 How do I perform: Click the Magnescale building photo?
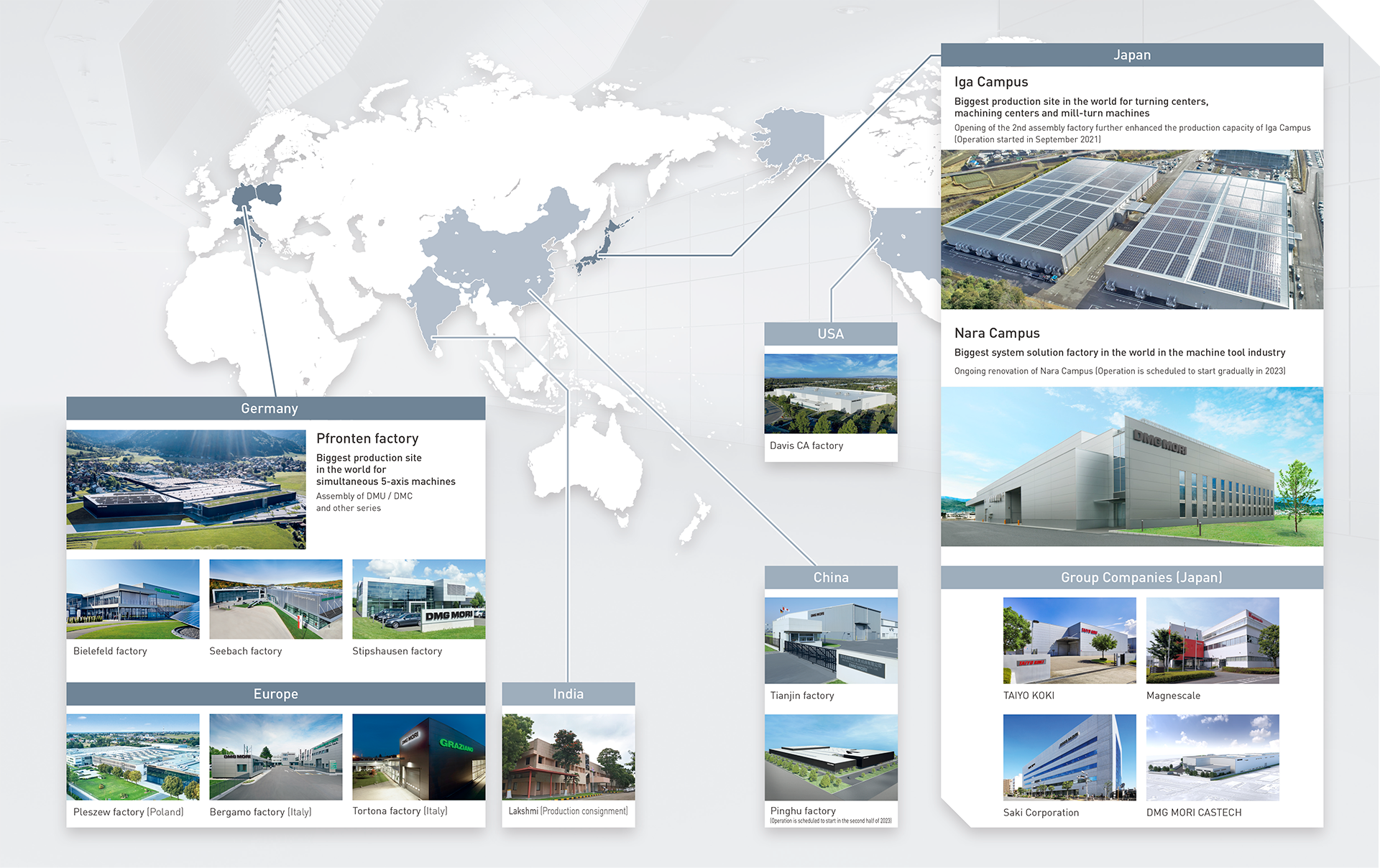(1213, 640)
